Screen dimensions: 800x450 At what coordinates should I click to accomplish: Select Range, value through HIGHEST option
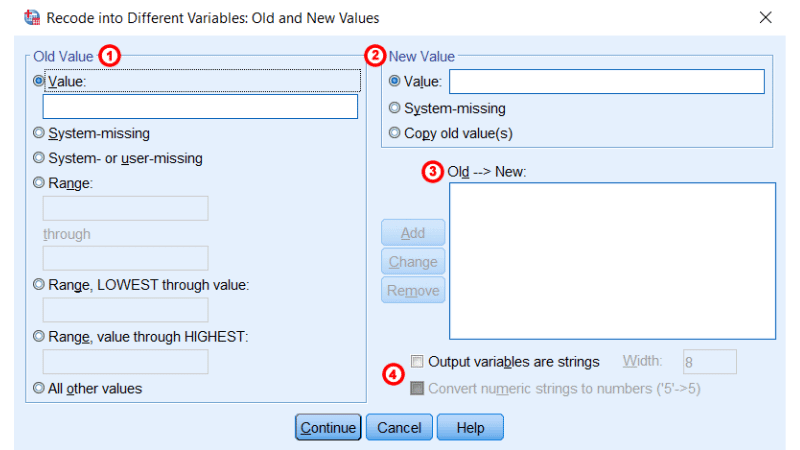pyautogui.click(x=39, y=336)
